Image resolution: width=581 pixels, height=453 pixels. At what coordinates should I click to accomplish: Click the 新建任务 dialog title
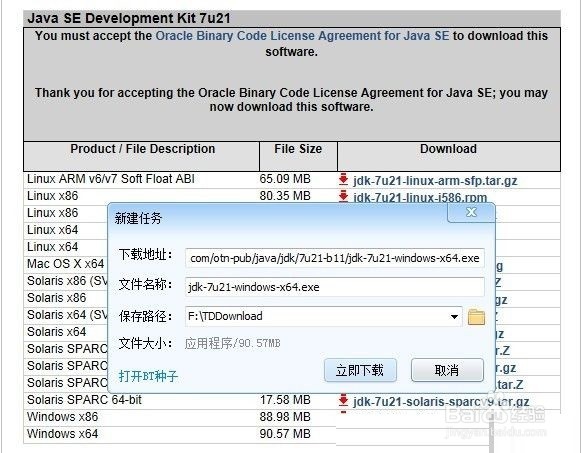click(x=138, y=218)
